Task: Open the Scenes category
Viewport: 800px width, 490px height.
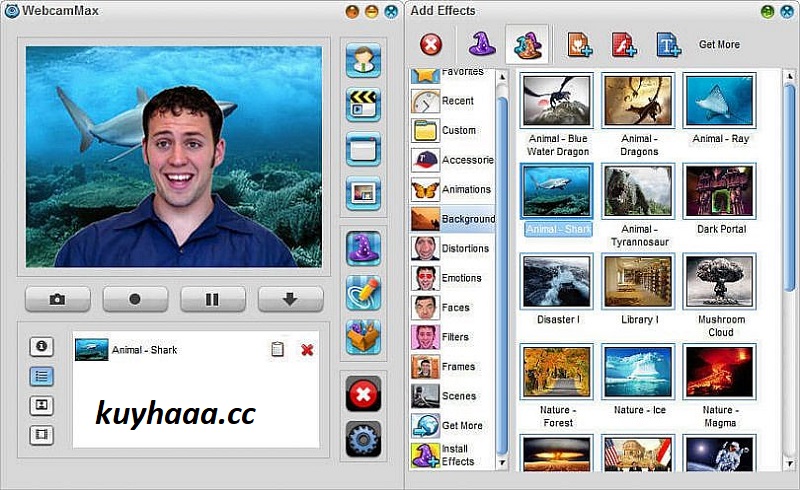Action: click(453, 396)
